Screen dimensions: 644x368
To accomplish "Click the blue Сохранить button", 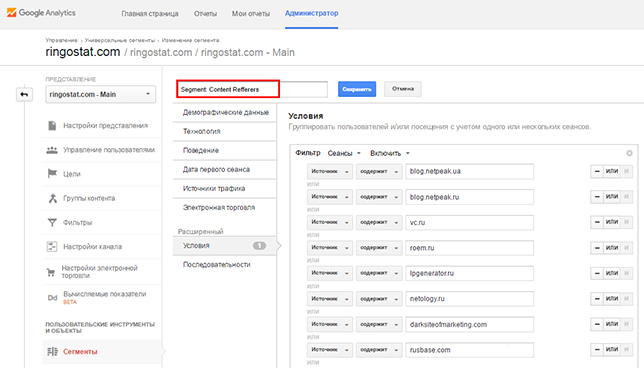I will [x=357, y=89].
